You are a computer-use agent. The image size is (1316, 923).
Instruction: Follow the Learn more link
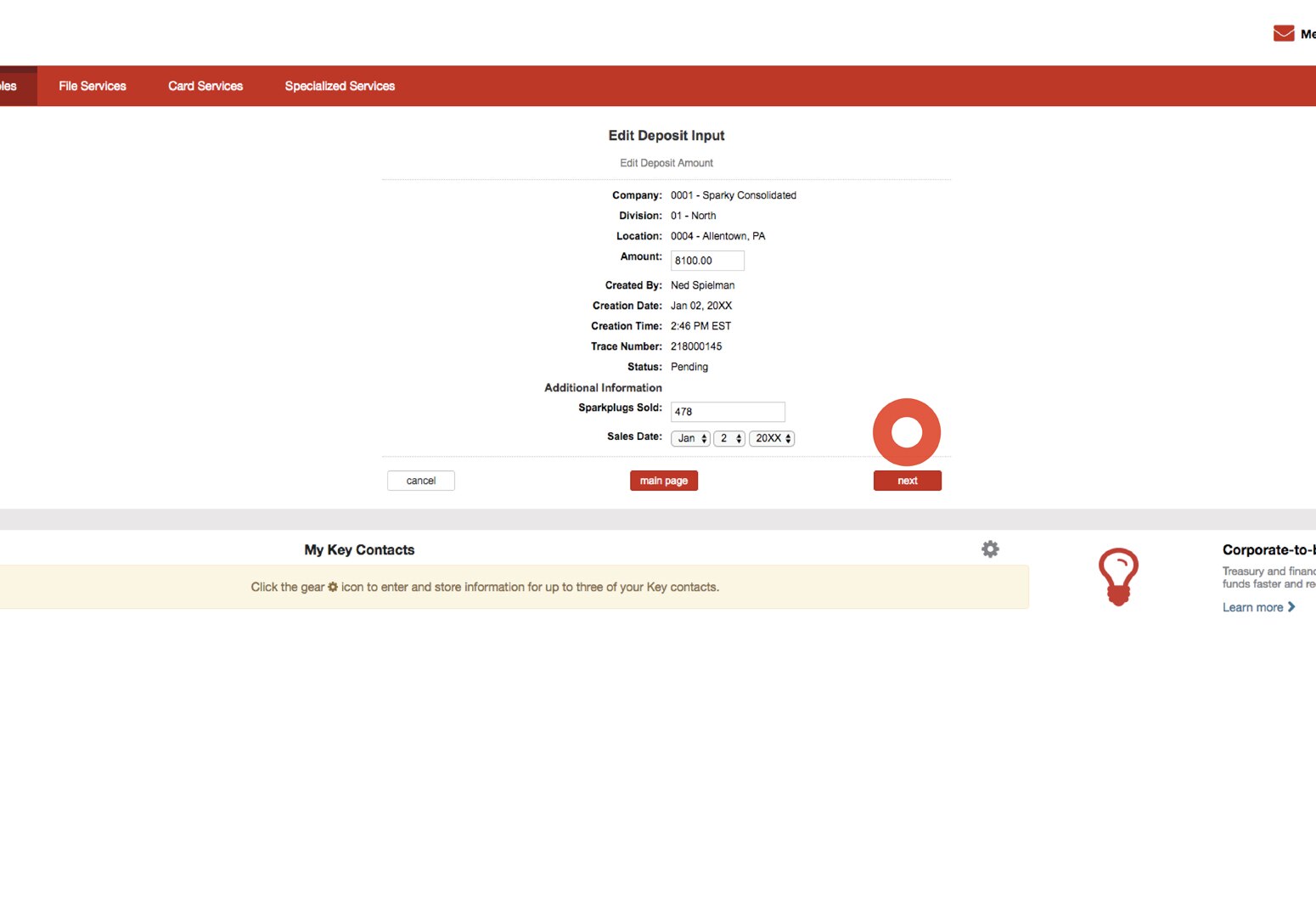click(x=1254, y=607)
